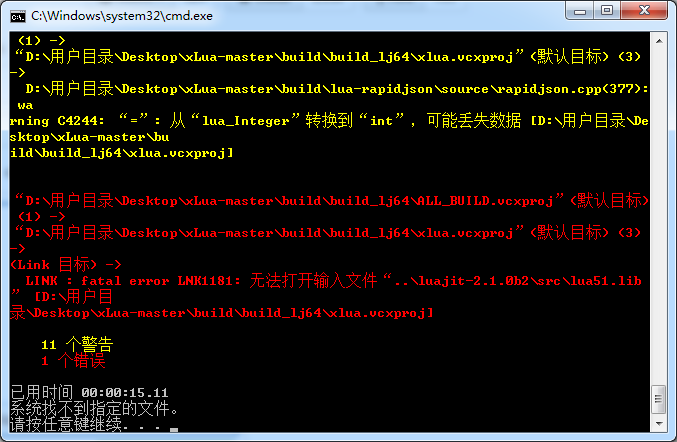Click the red ALL_BUILD.vcxproj path line
This screenshot has width=677, height=442.
332,201
